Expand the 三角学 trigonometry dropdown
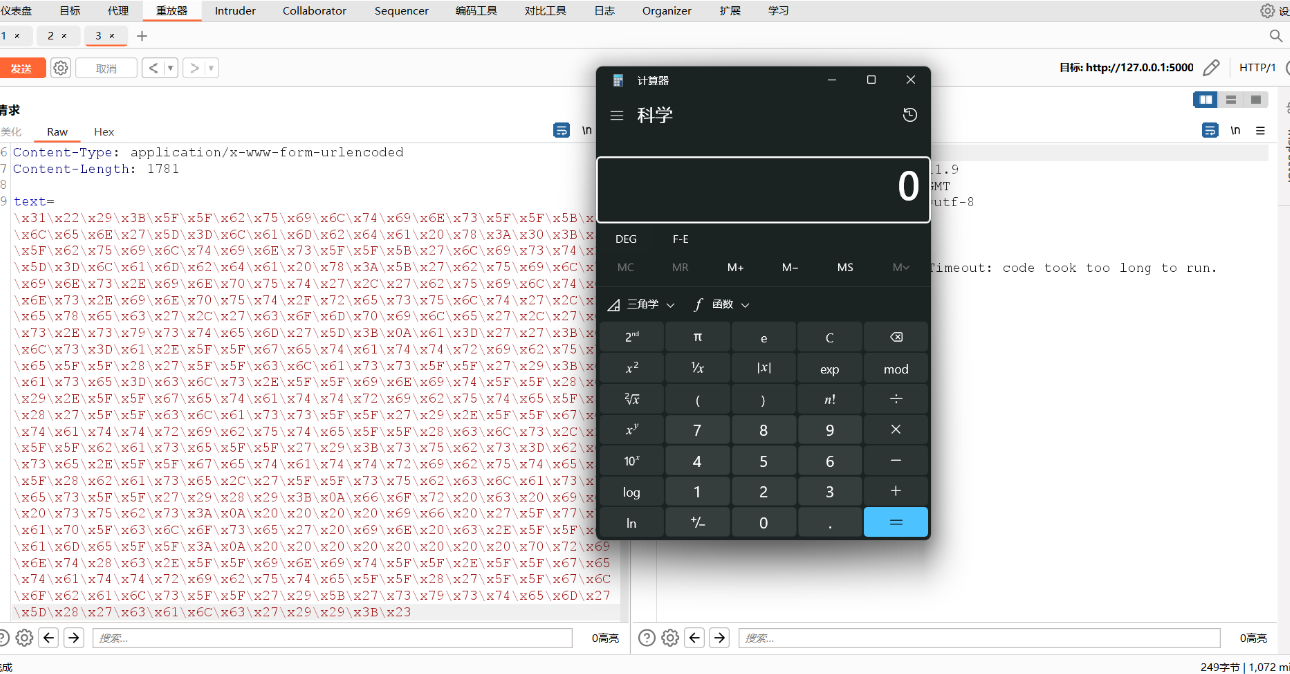 point(641,305)
